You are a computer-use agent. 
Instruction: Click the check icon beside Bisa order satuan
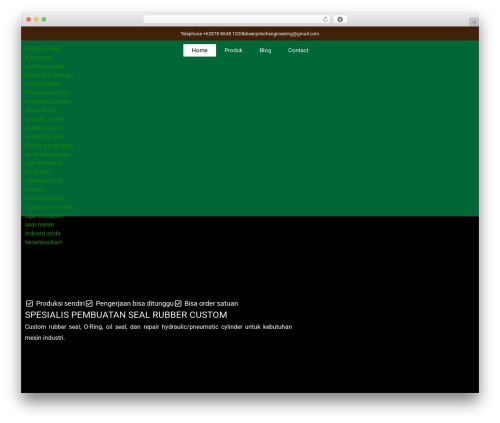pos(178,303)
